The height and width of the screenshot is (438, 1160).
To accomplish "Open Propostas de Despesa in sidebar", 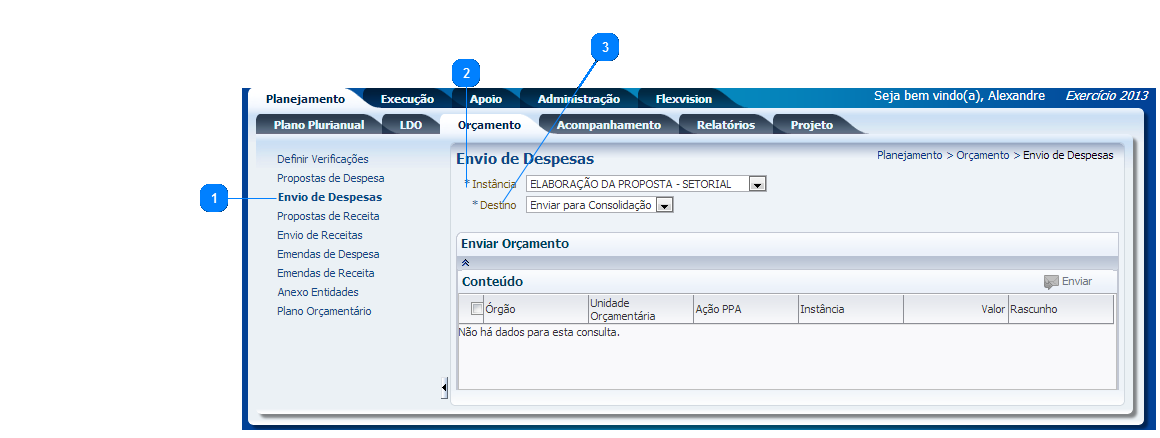I will tap(330, 178).
